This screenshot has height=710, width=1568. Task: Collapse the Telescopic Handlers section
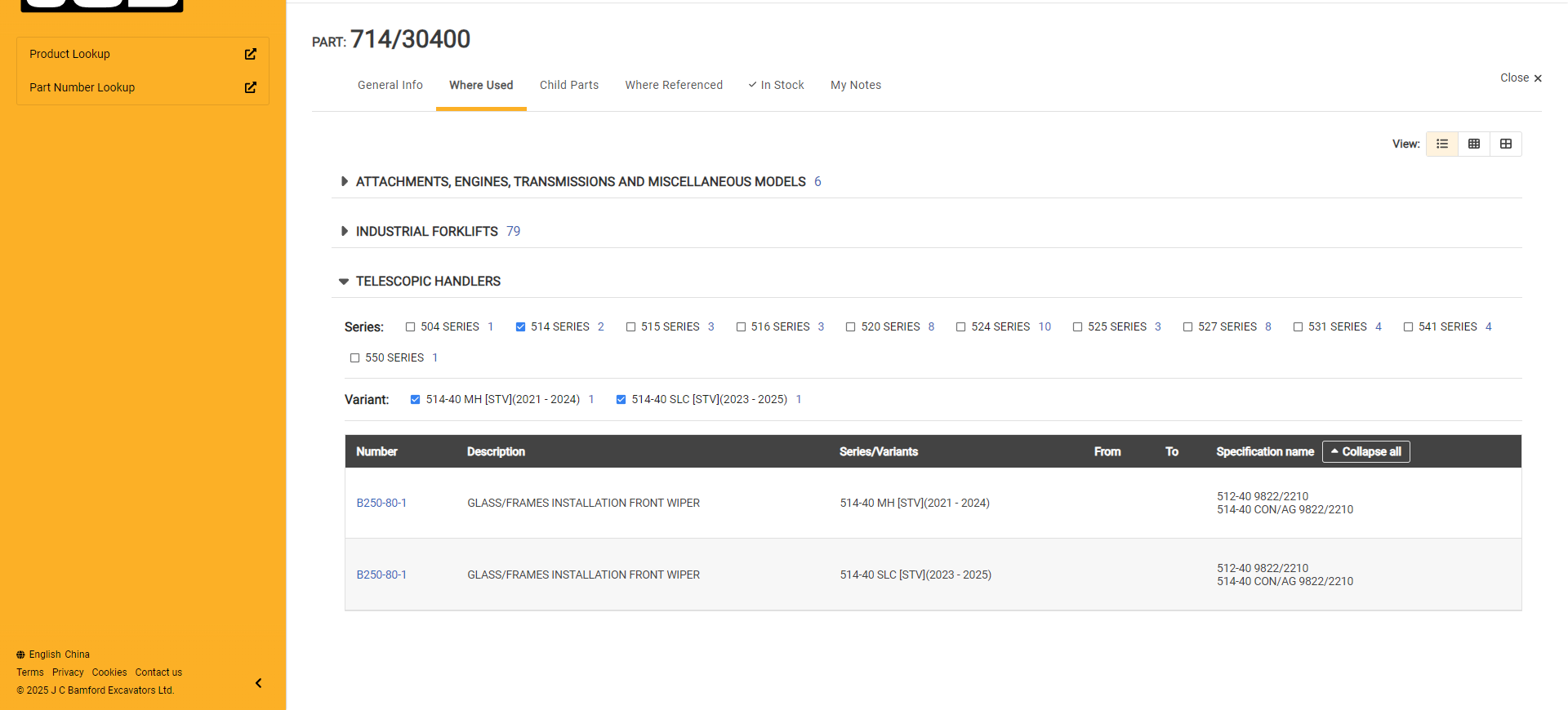tap(344, 282)
